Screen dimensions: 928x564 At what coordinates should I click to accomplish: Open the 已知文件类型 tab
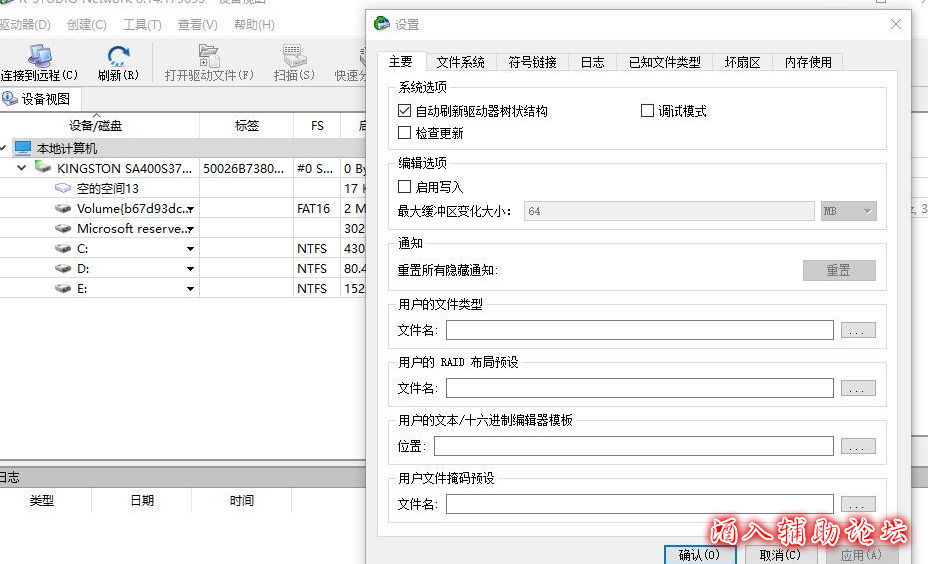tap(664, 62)
